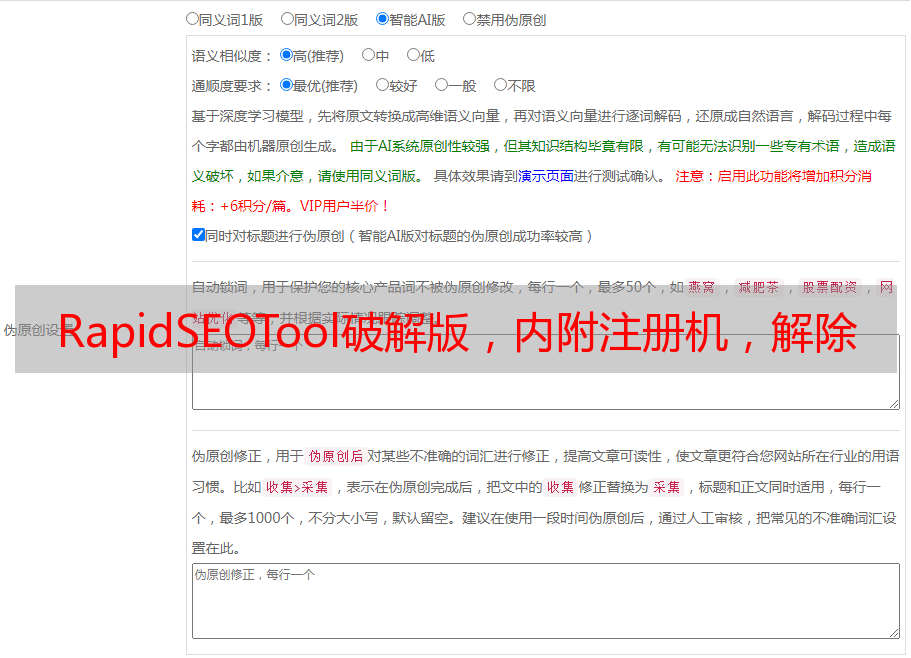
Task: Set 语义相似度 to 中
Action: point(368,55)
